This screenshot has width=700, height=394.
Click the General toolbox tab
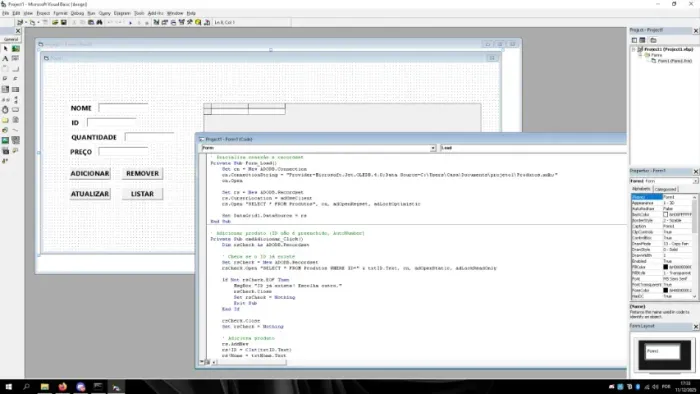click(11, 39)
